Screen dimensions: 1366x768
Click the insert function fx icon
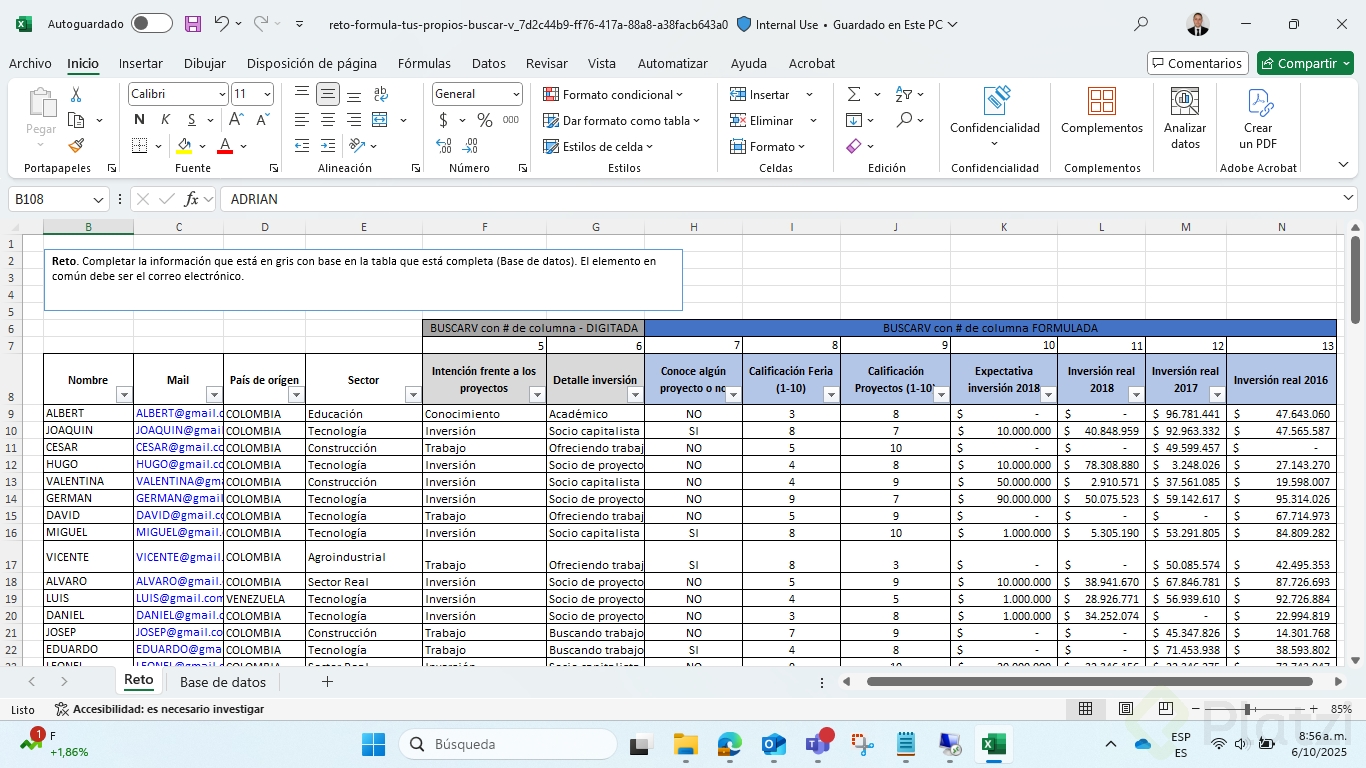(191, 199)
